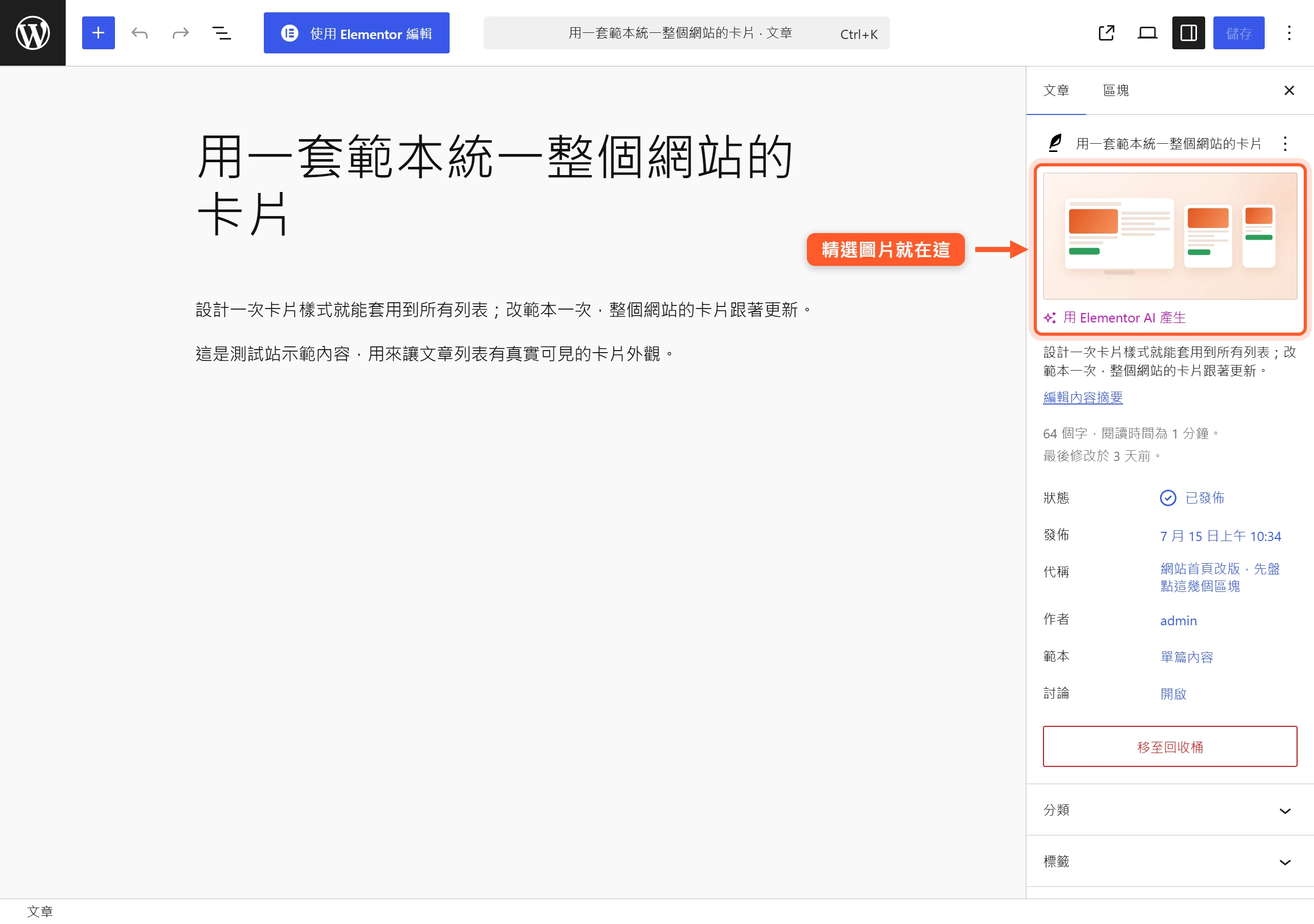The width and height of the screenshot is (1314, 924).
Task: Click 移至回收桶 button
Action: [1170, 746]
